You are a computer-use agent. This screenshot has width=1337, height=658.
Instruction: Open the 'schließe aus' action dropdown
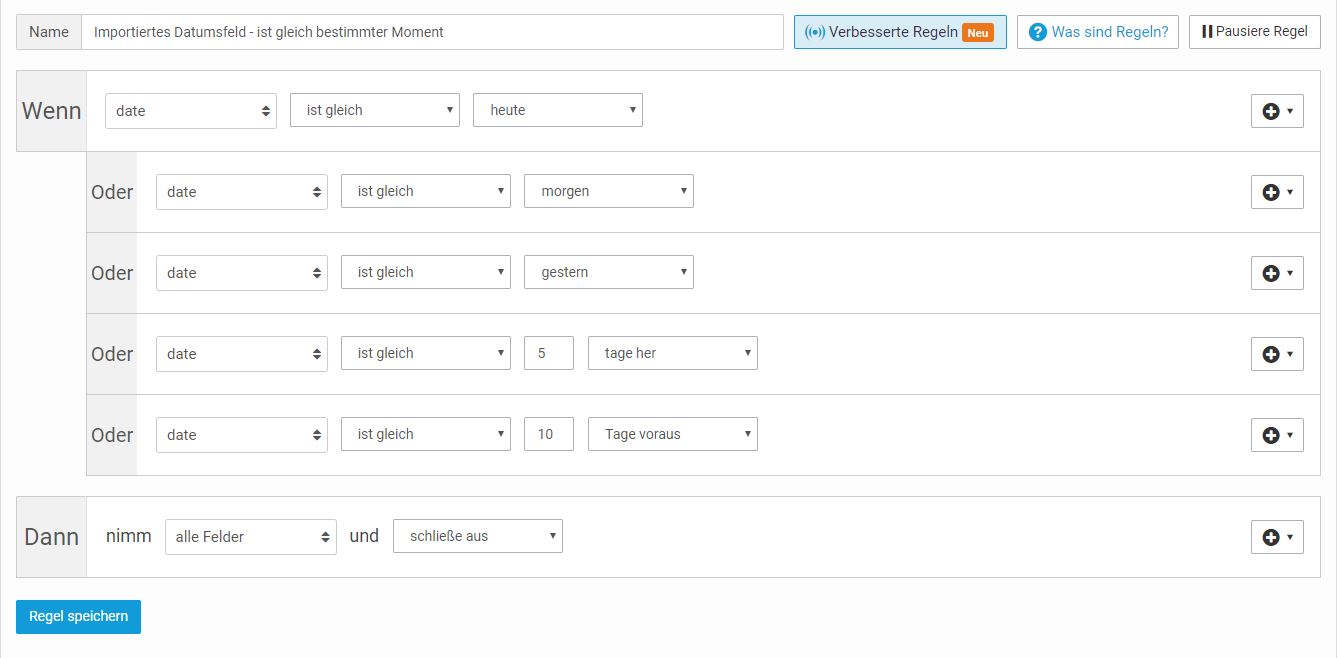tap(478, 536)
